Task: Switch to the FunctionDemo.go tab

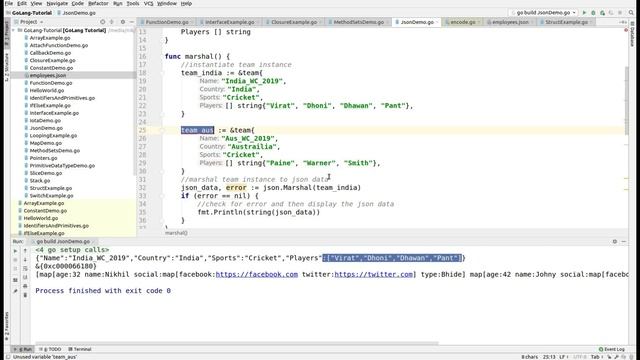Action: tap(167, 22)
